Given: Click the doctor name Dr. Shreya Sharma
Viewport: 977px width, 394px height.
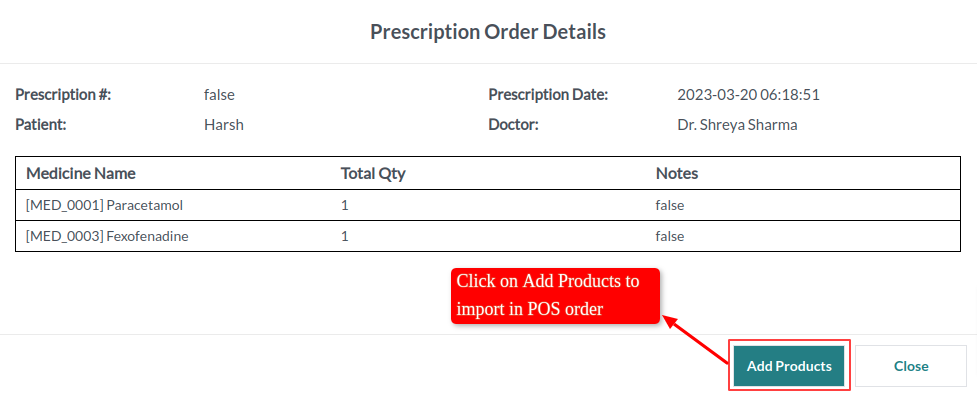Looking at the screenshot, I should pos(737,125).
